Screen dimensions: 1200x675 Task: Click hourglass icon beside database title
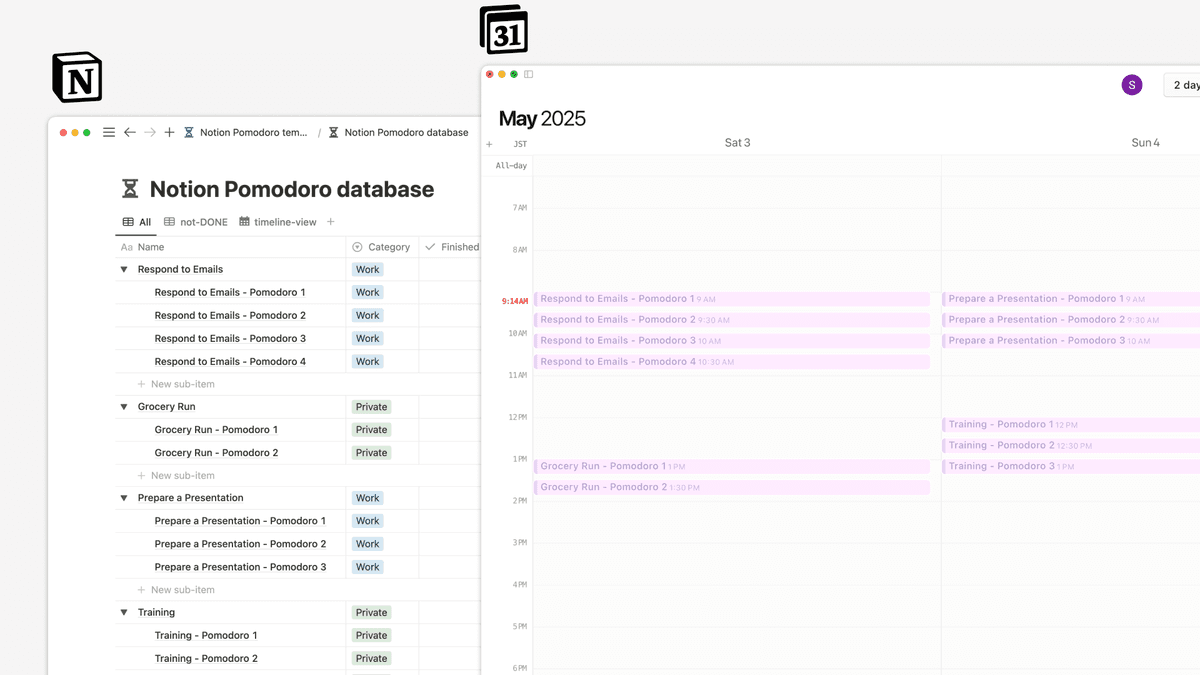130,189
